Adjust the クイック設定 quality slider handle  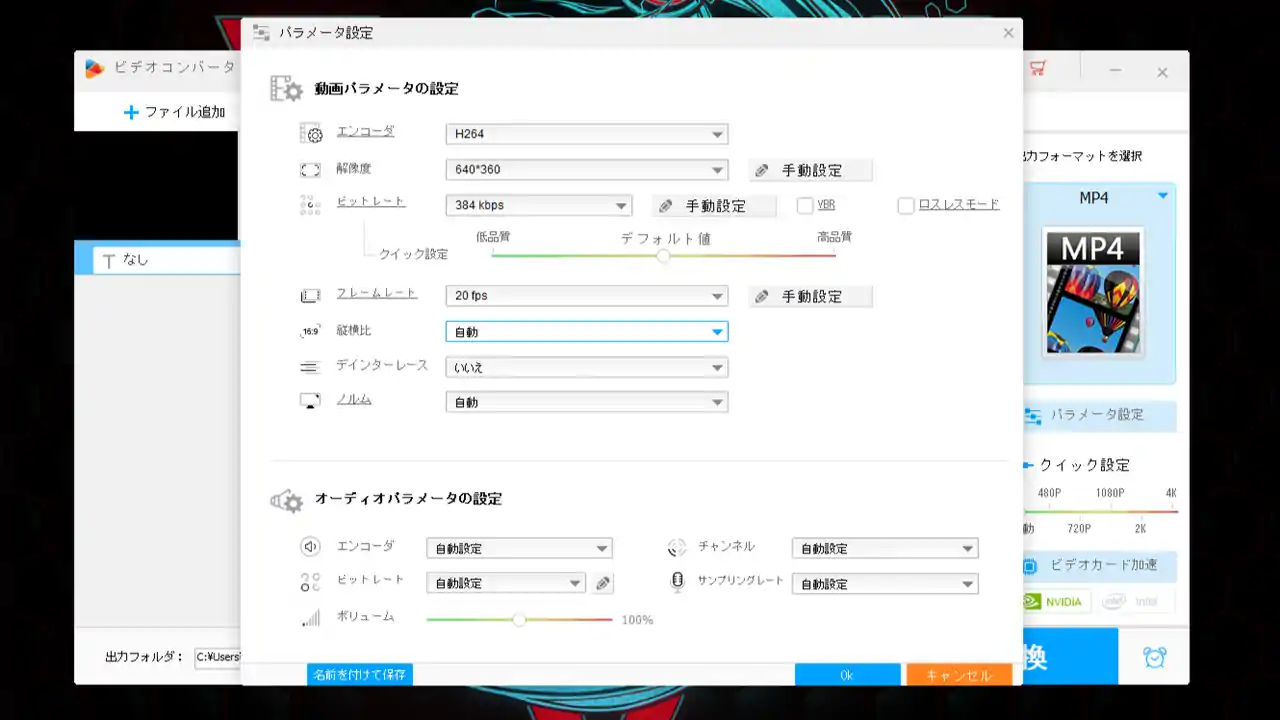pos(663,256)
